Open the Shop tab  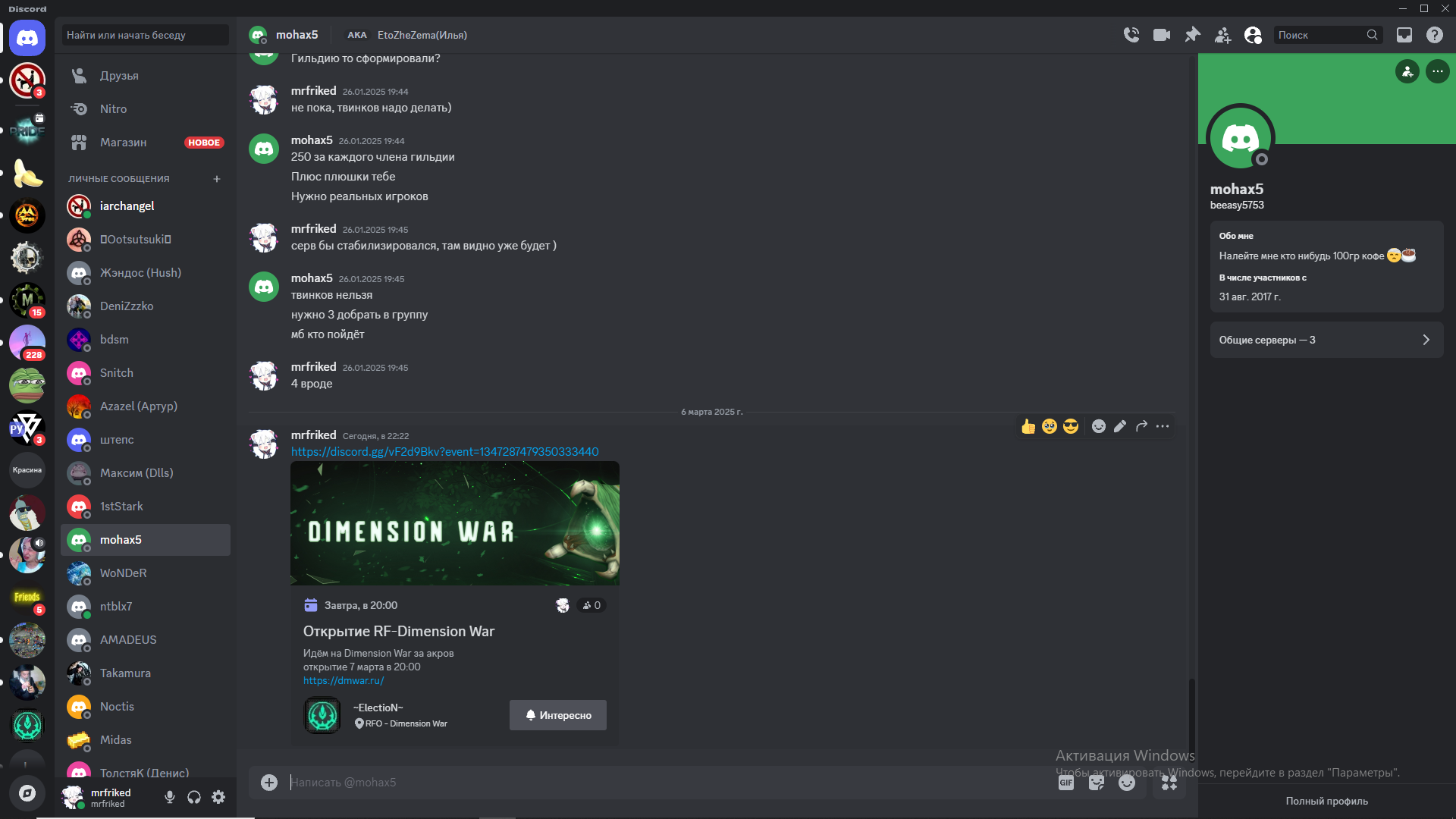(146, 143)
